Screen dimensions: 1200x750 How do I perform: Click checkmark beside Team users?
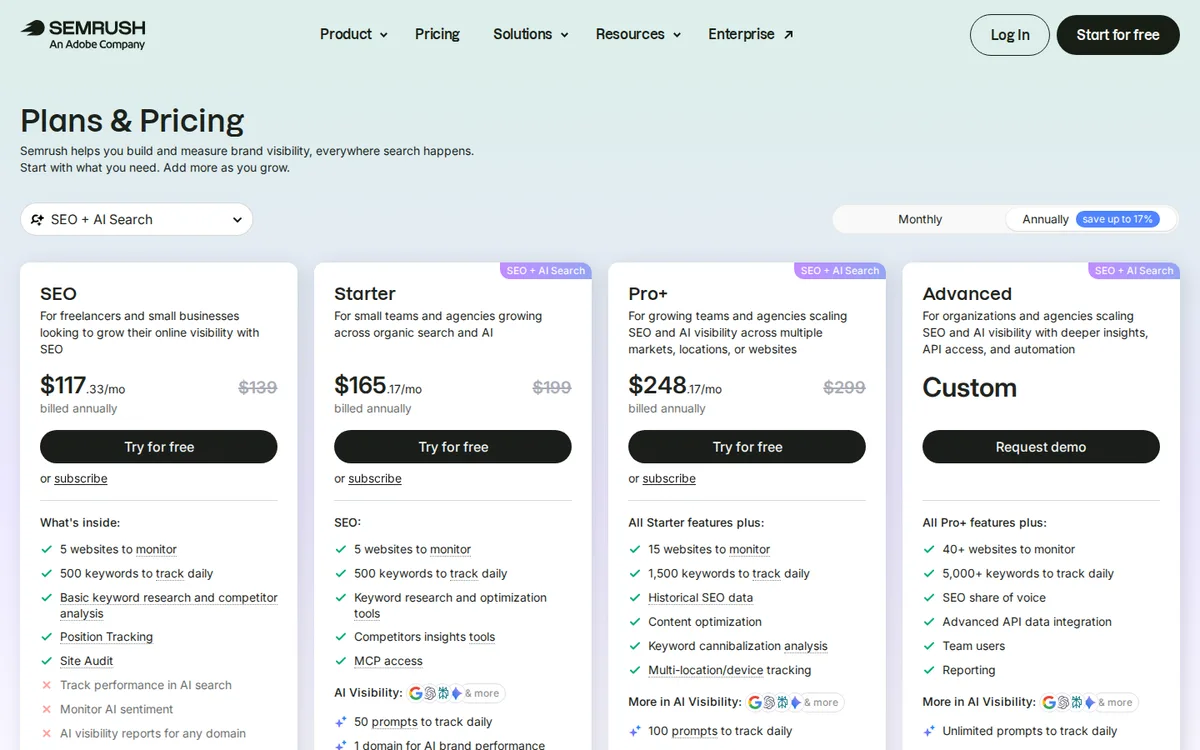pyautogui.click(x=928, y=646)
